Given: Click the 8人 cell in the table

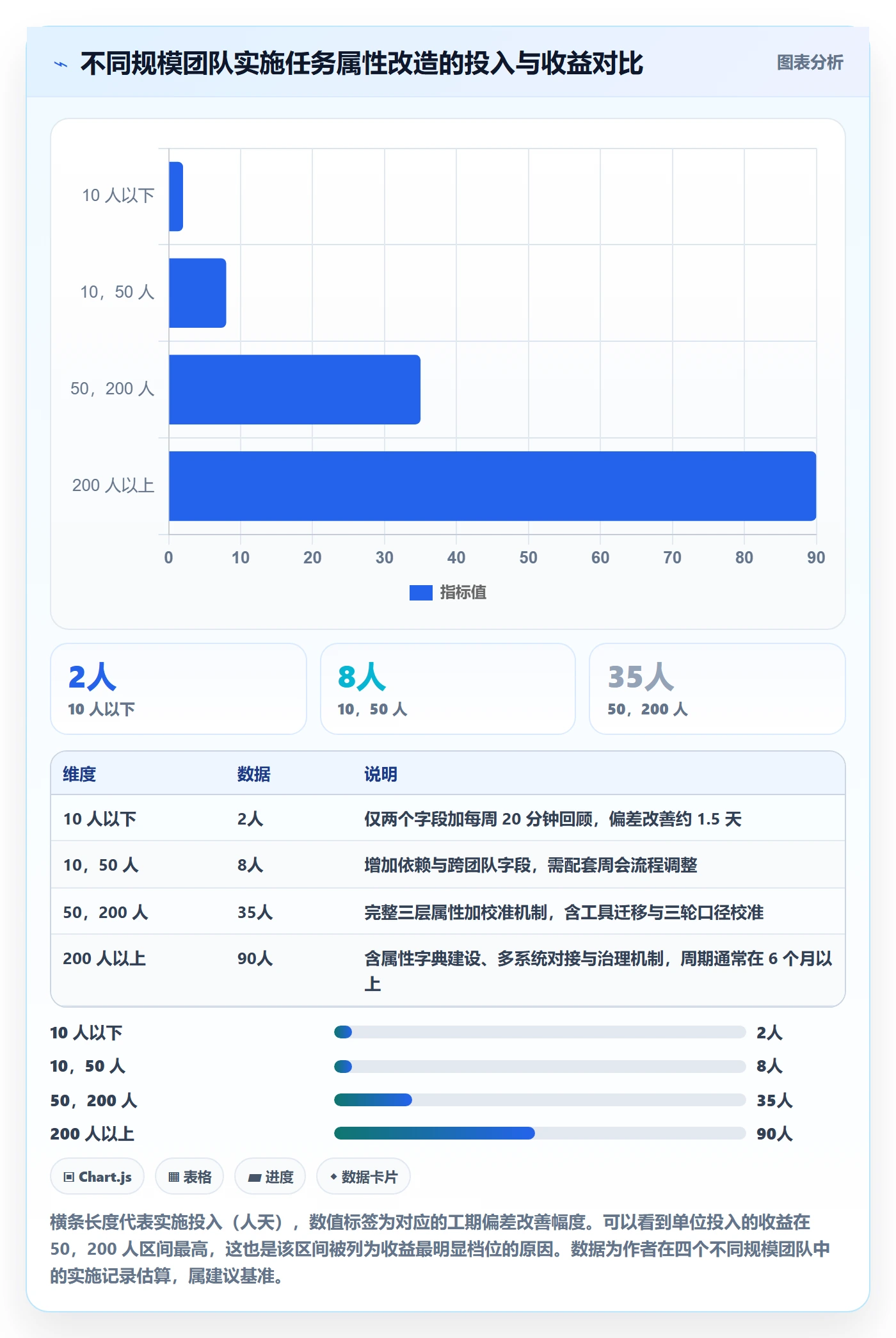Looking at the screenshot, I should click(250, 865).
